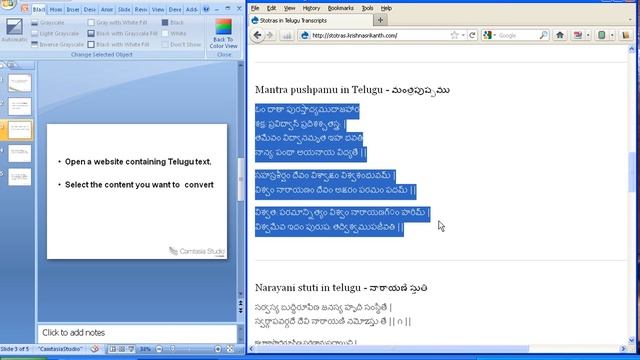Select slide 1 thumbnail in the slide panel

pos(20,83)
